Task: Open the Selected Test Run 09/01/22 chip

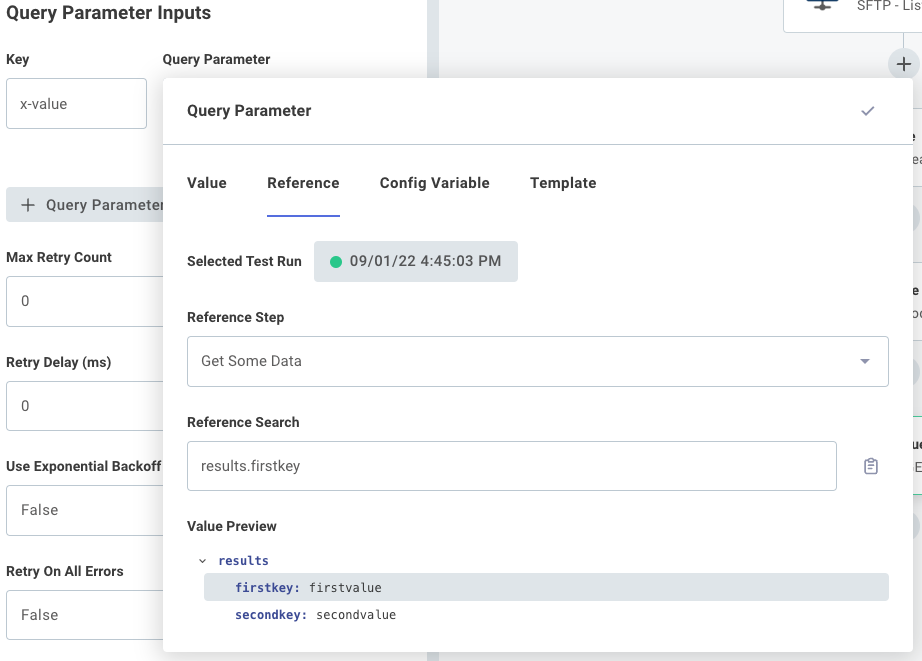Action: pyautogui.click(x=416, y=261)
